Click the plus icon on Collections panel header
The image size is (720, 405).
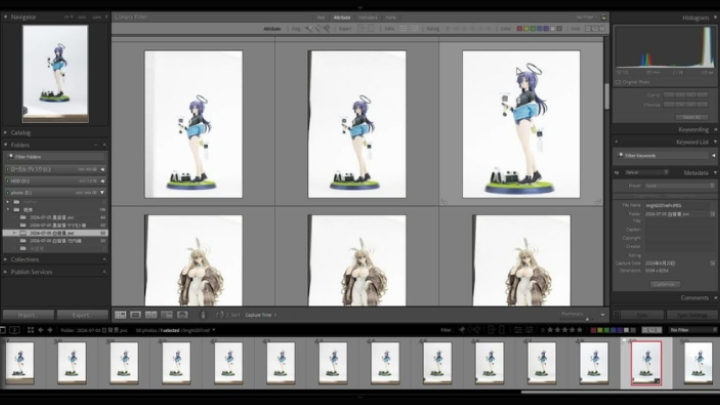[x=104, y=259]
